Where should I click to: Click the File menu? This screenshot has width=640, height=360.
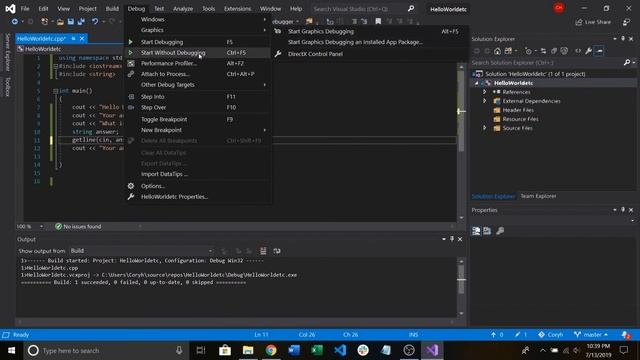click(x=25, y=9)
